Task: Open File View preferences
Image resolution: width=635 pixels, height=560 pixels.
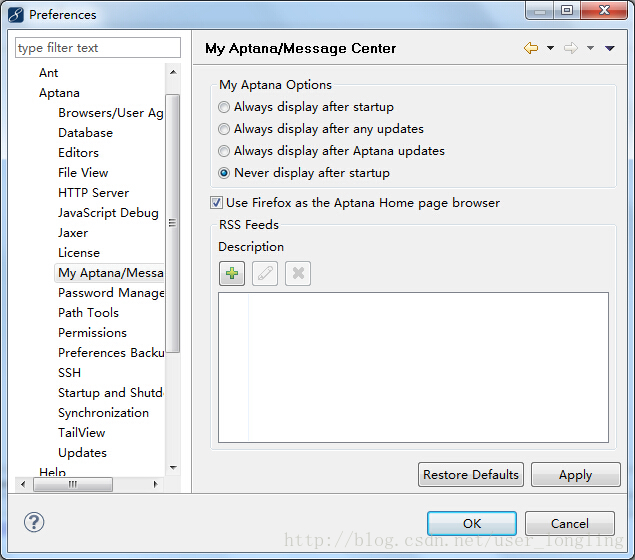Action: (x=83, y=173)
